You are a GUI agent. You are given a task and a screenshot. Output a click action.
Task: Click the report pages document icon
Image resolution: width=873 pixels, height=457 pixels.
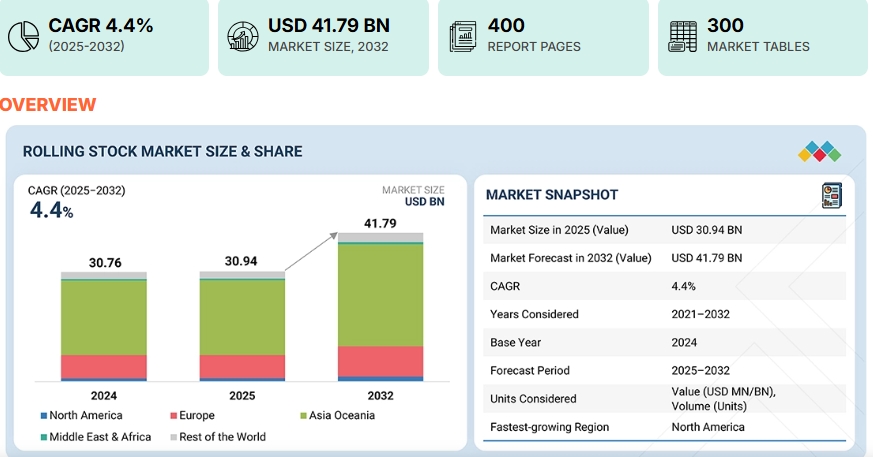click(x=463, y=35)
